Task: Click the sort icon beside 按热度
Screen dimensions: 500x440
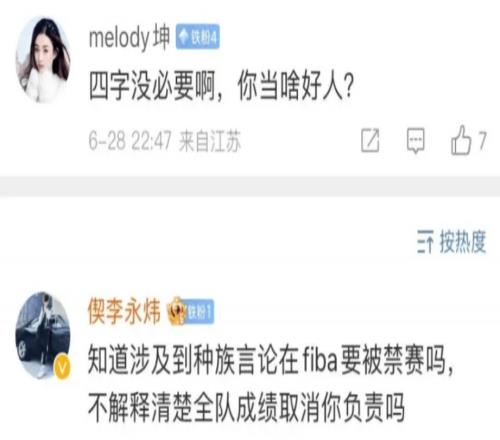Action: pos(425,242)
